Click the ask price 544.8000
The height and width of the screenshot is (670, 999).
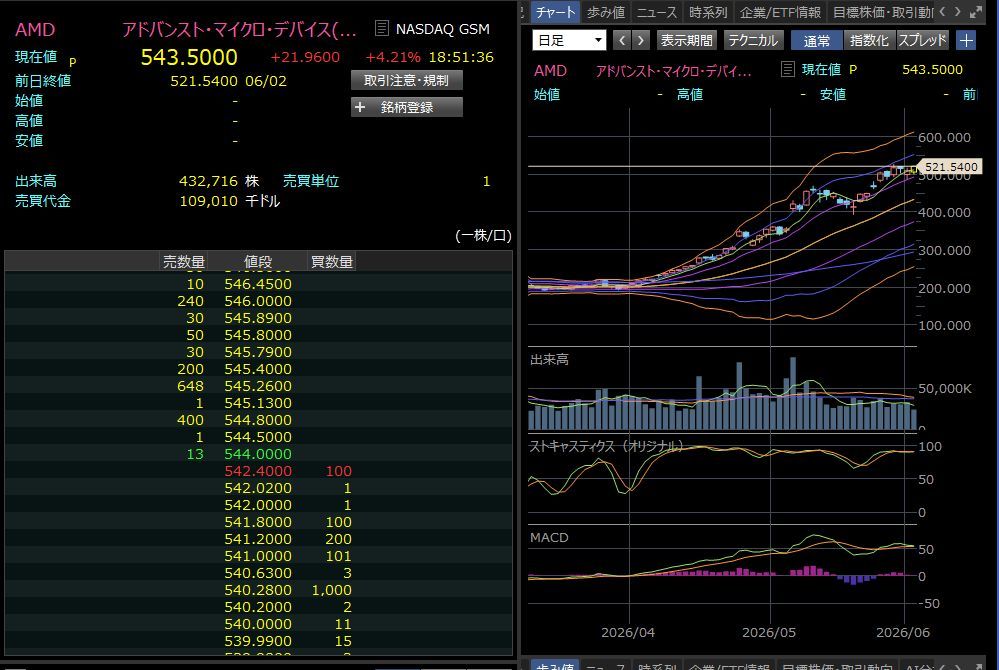coord(257,420)
